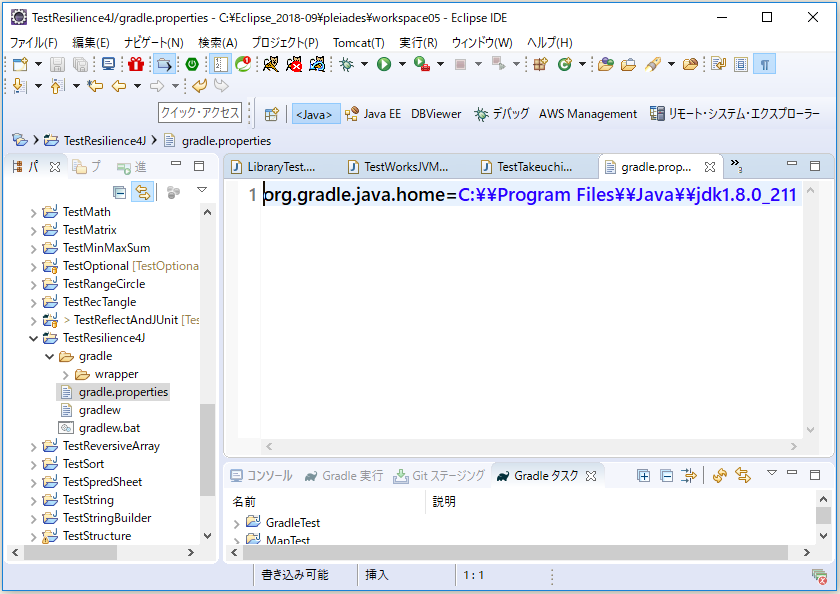Toggle the Block Selection mode button
840x594 pixels.
pos(741,64)
